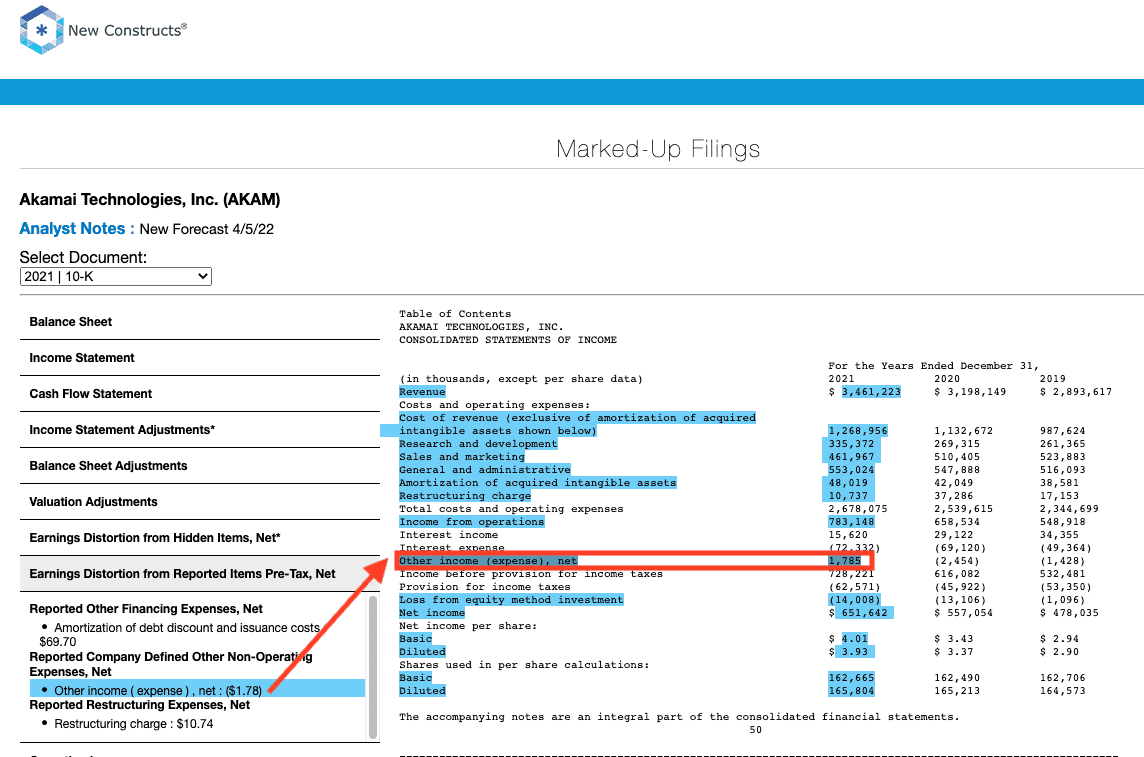Screen dimensions: 1144x757
Task: Click the highlighted diluted EPS value 3.93
Action: (x=854, y=652)
